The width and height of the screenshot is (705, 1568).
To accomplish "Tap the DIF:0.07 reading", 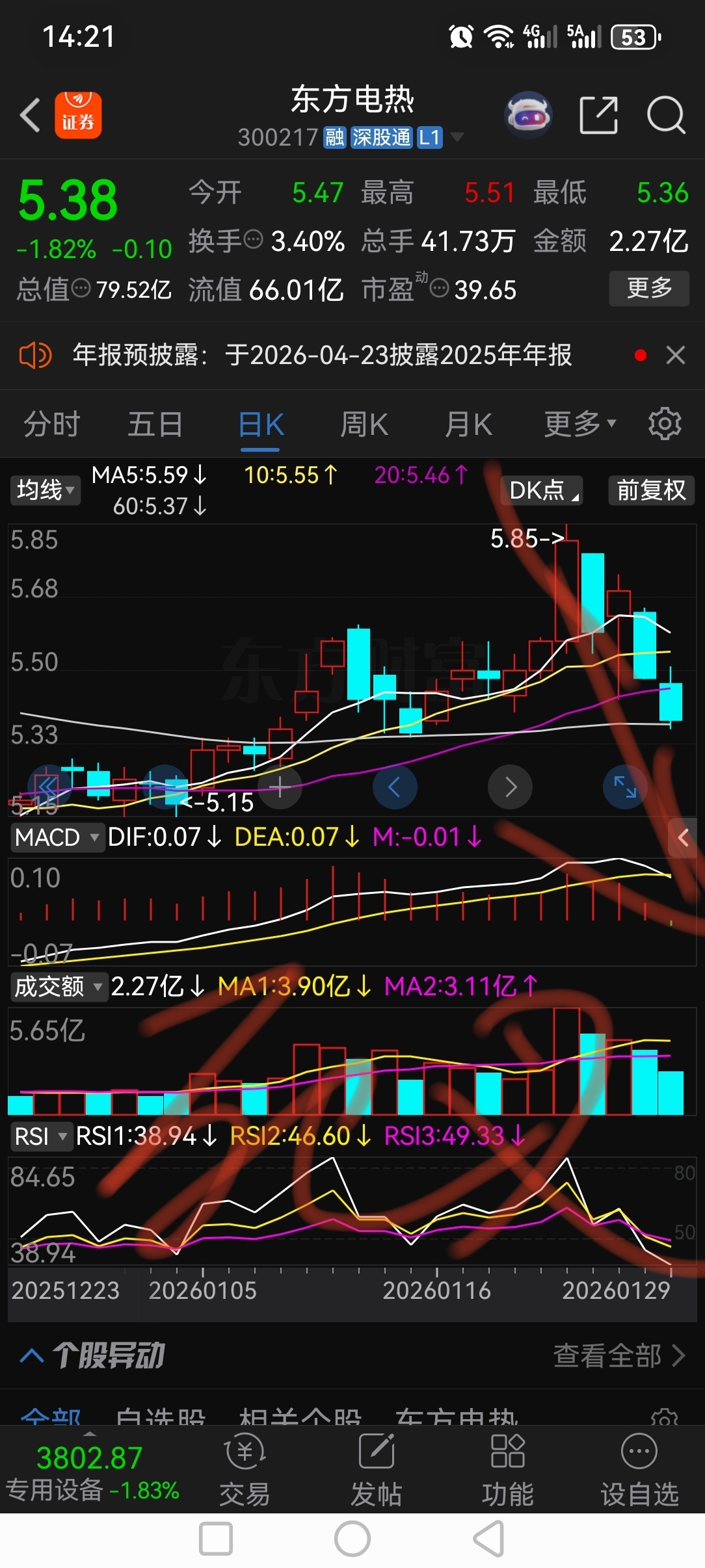I will point(165,837).
